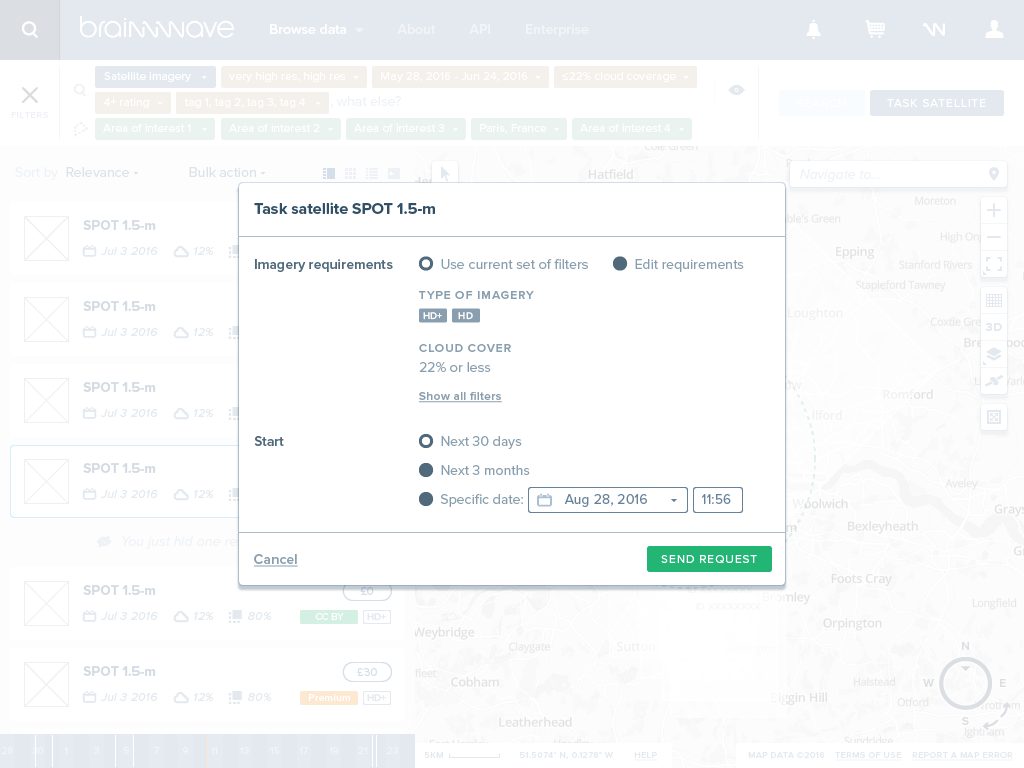Expand the Browse data menu

pyautogui.click(x=315, y=29)
